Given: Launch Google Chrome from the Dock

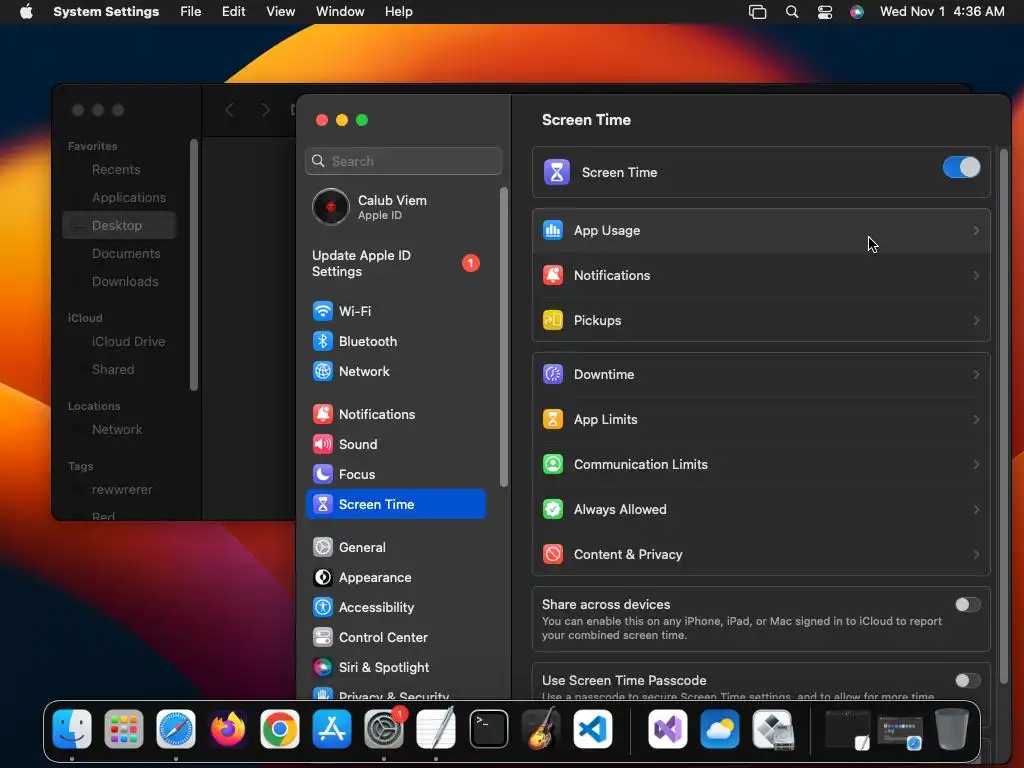Looking at the screenshot, I should 280,729.
